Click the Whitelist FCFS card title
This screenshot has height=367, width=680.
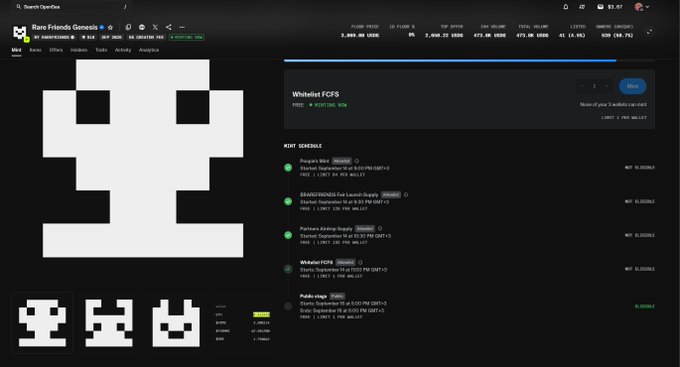pos(315,94)
